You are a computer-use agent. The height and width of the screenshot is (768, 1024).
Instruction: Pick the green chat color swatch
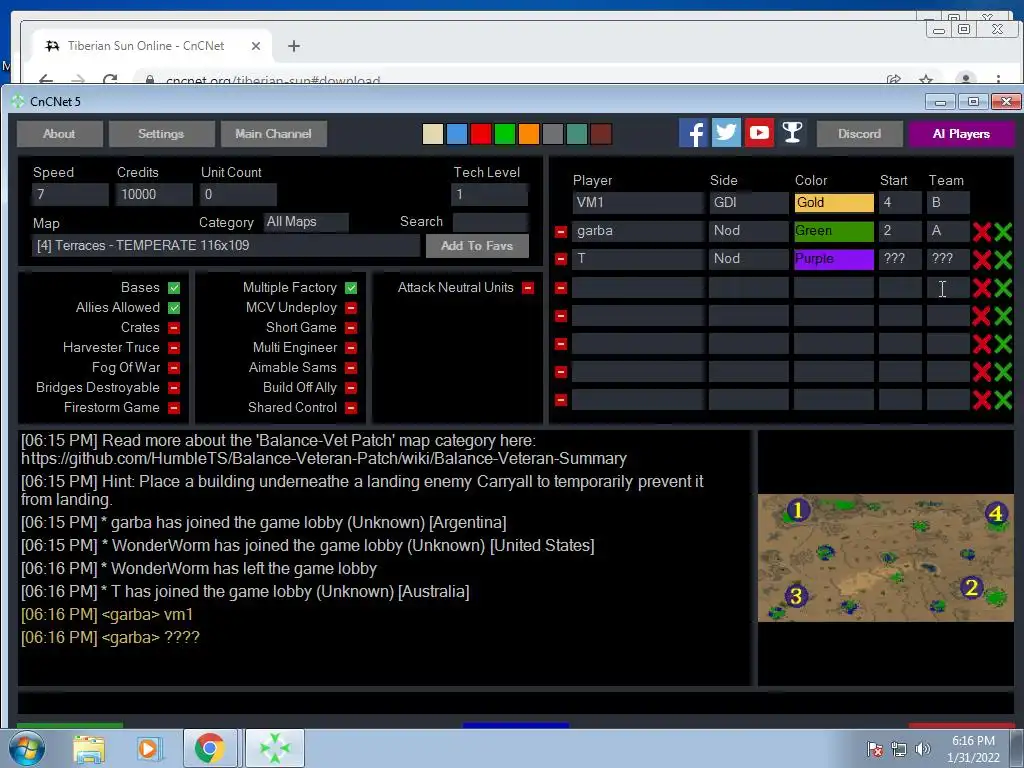click(x=505, y=134)
